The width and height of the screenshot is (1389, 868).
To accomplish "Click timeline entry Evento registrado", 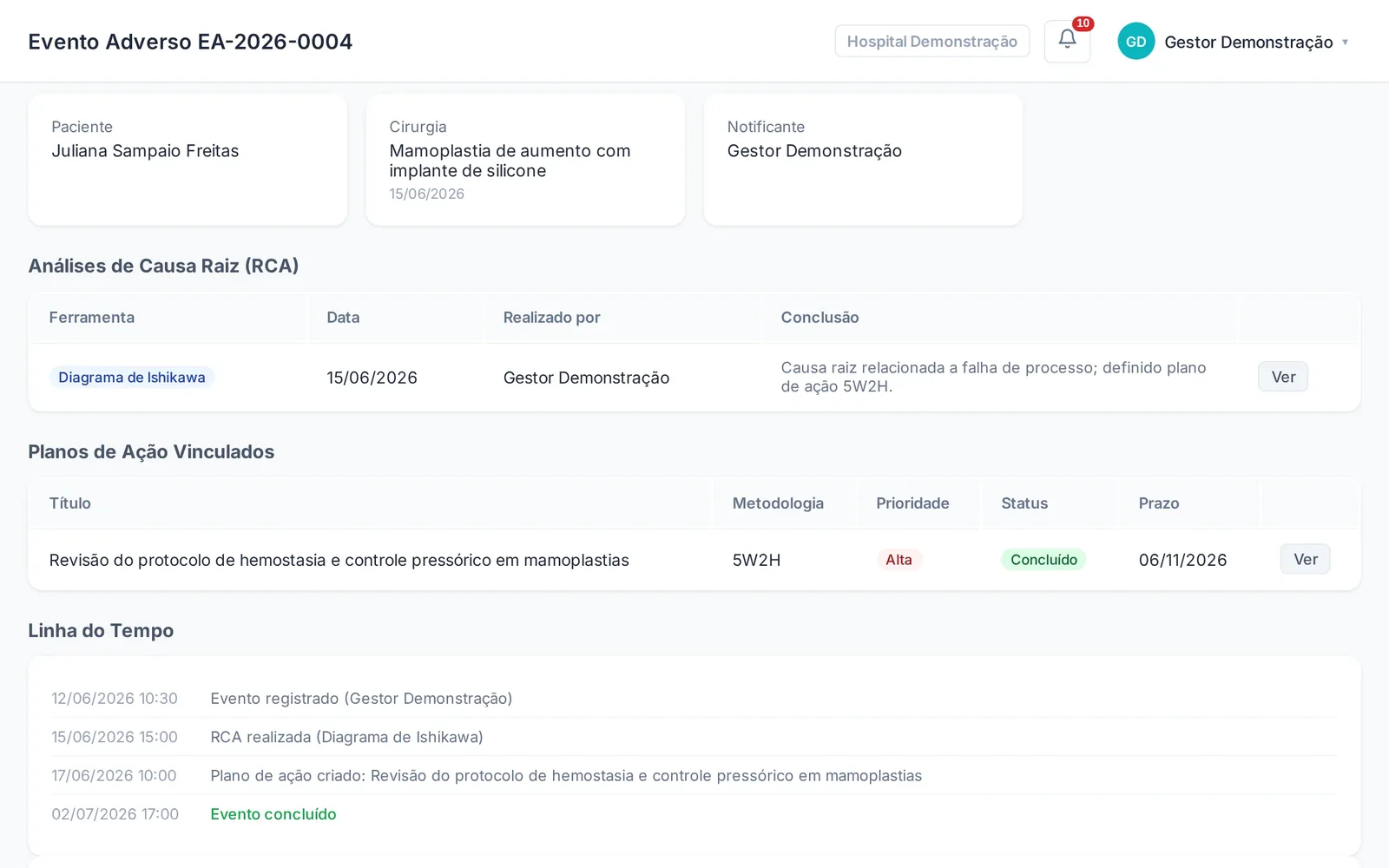I will [x=361, y=699].
